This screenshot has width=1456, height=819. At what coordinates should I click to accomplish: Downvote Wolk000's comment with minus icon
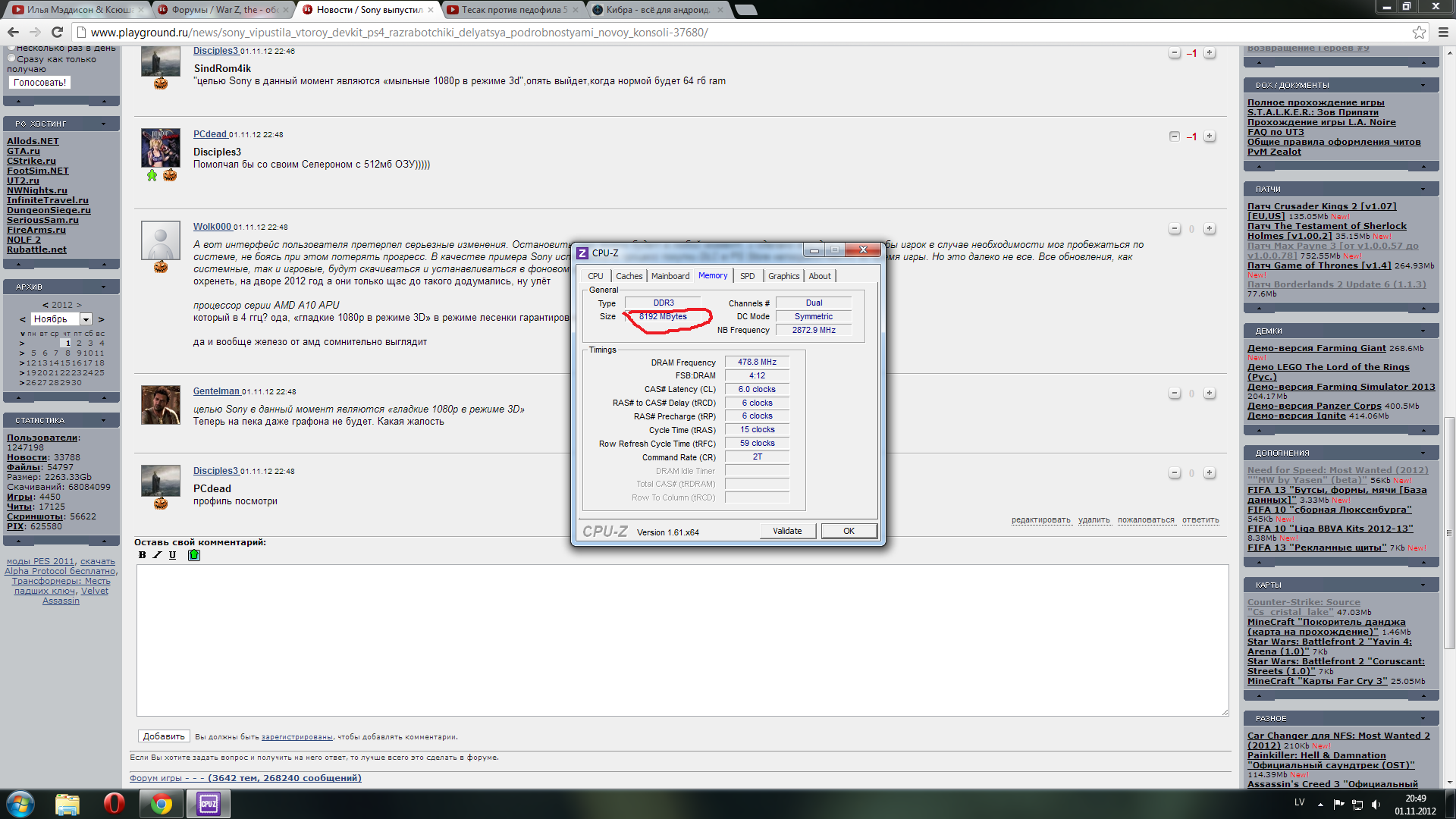click(1174, 229)
